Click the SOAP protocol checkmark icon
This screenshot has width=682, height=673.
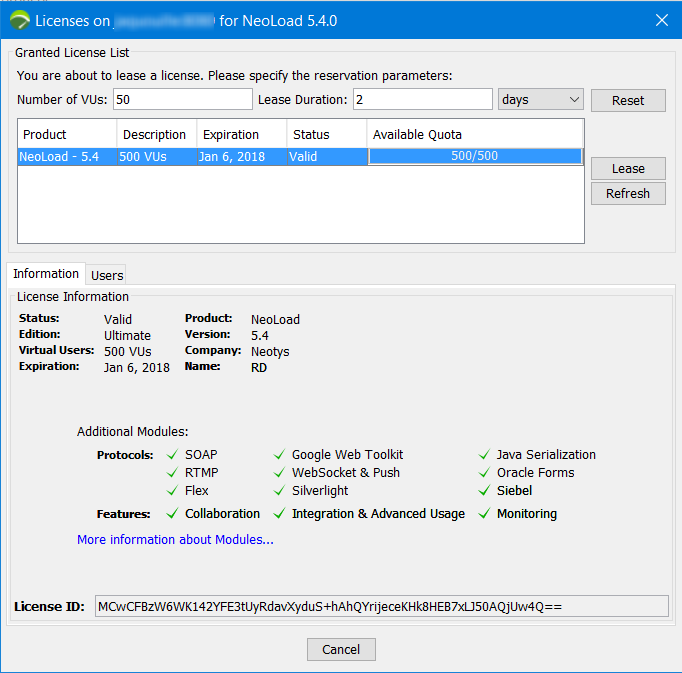coord(173,455)
